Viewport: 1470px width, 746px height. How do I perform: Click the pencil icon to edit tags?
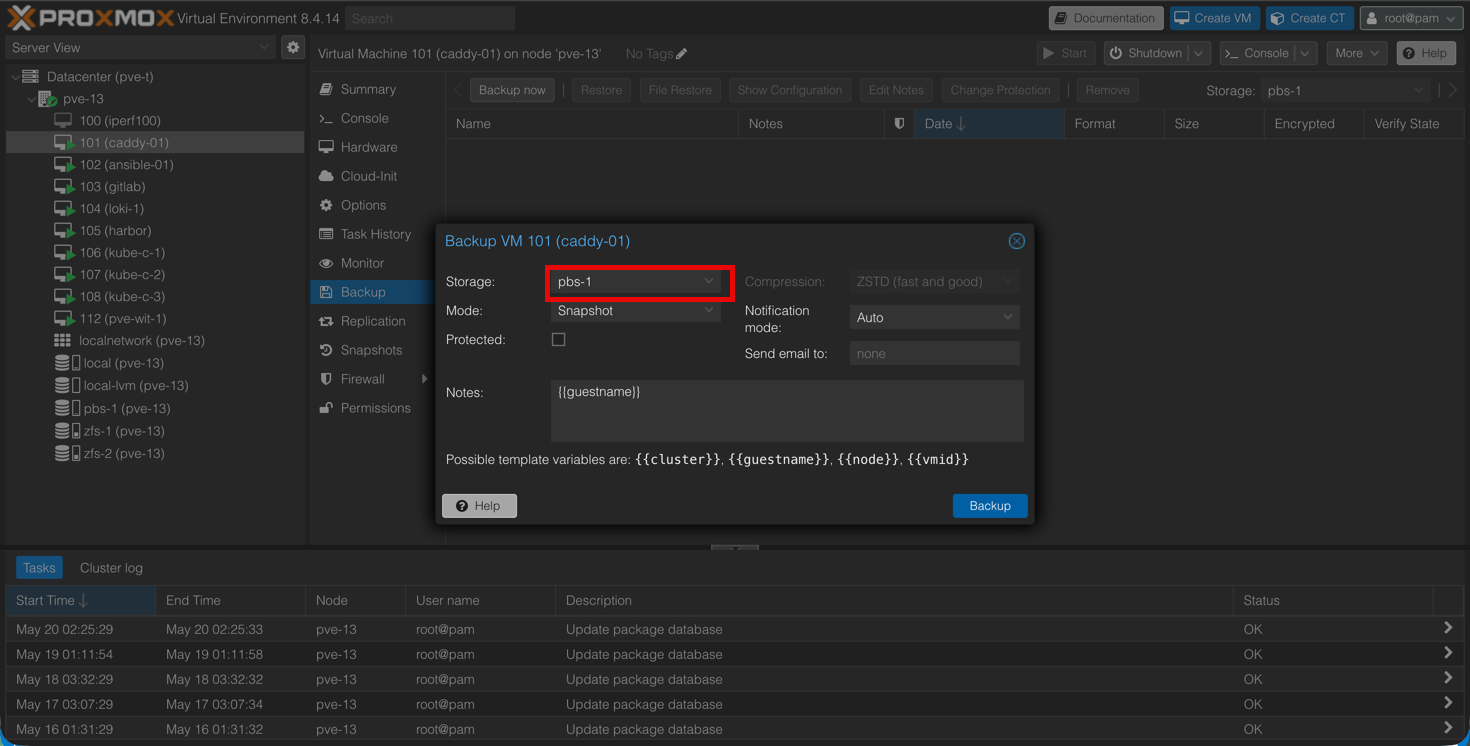click(682, 54)
